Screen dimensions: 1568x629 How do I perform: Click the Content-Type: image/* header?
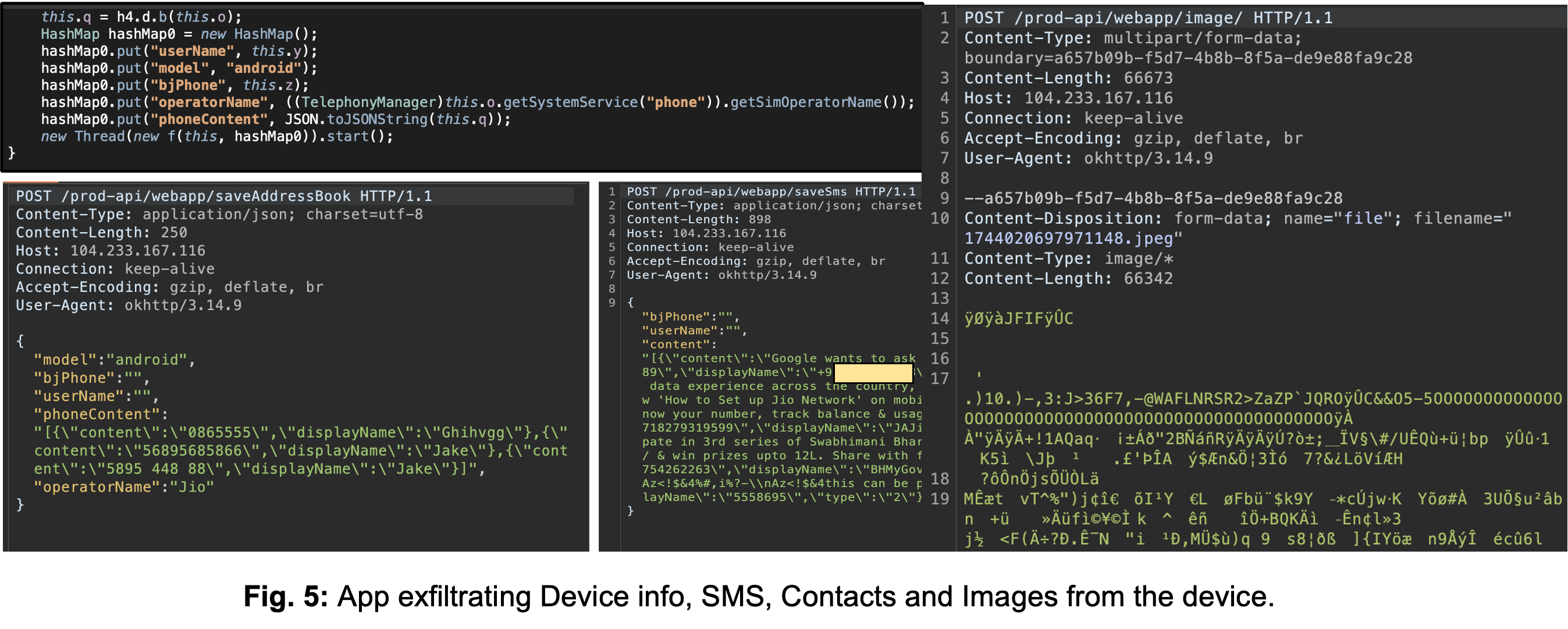[x=1068, y=258]
